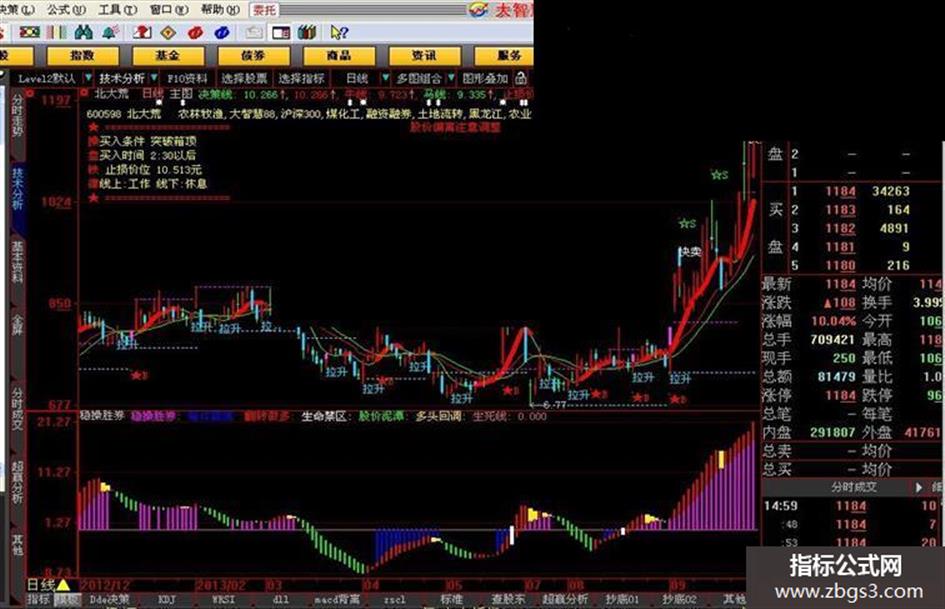Click the red user profile toolbar icon

pyautogui.click(x=142, y=32)
